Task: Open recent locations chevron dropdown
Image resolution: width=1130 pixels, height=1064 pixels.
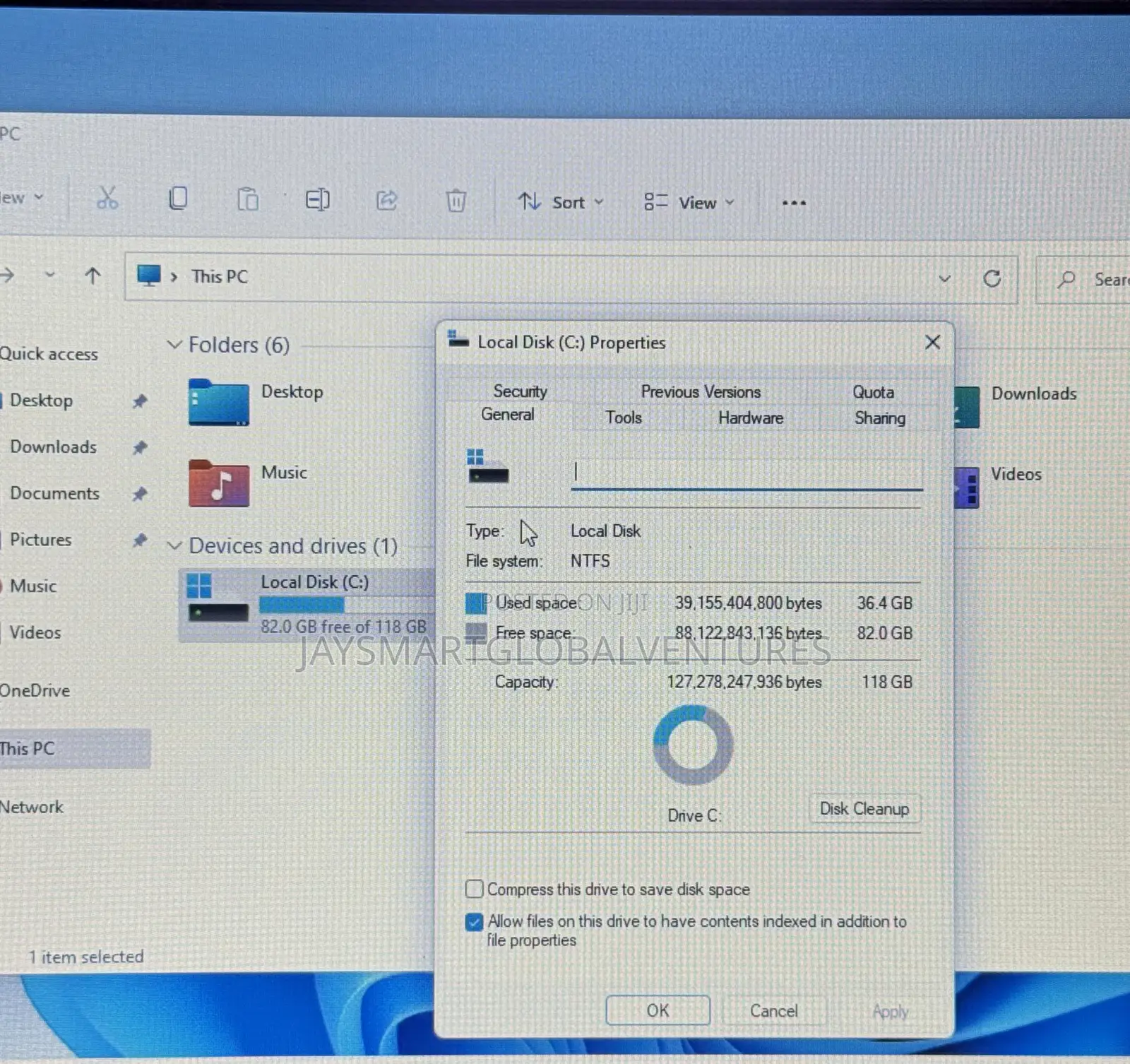Action: click(x=49, y=274)
